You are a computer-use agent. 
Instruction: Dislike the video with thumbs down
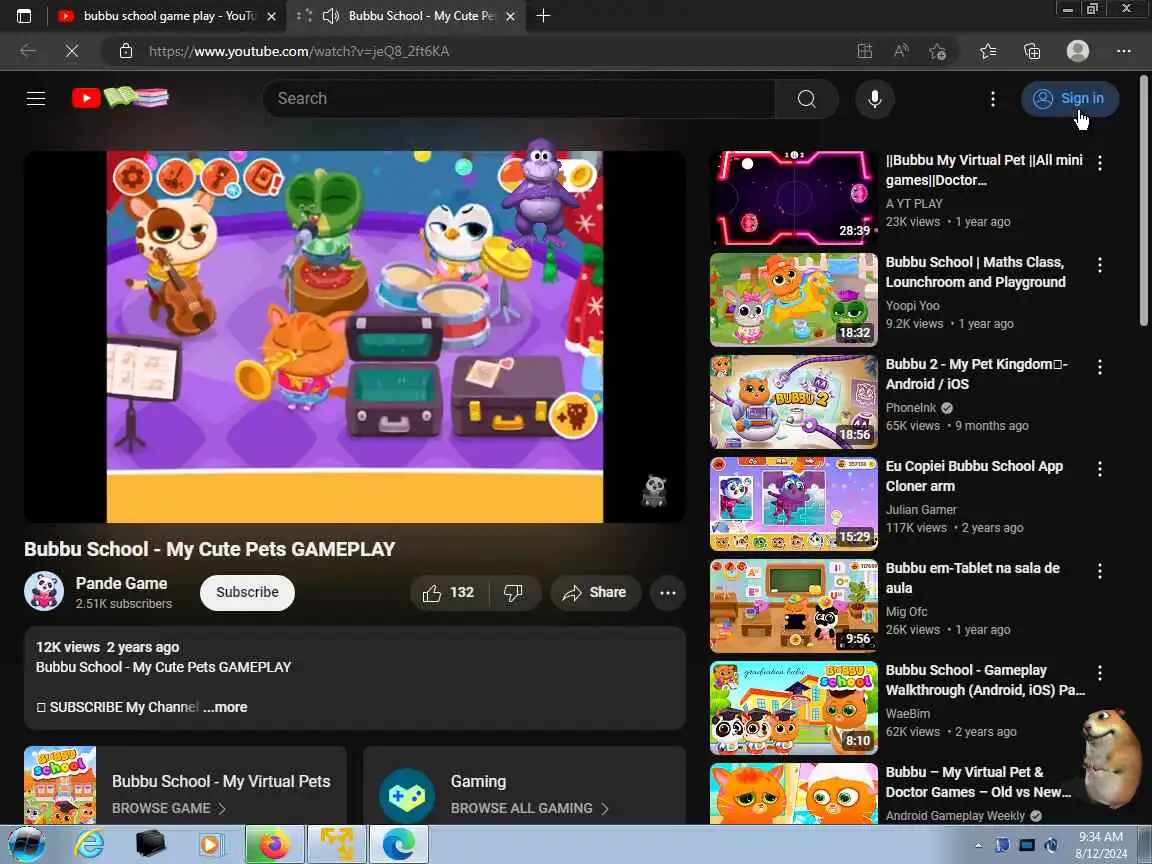(514, 593)
